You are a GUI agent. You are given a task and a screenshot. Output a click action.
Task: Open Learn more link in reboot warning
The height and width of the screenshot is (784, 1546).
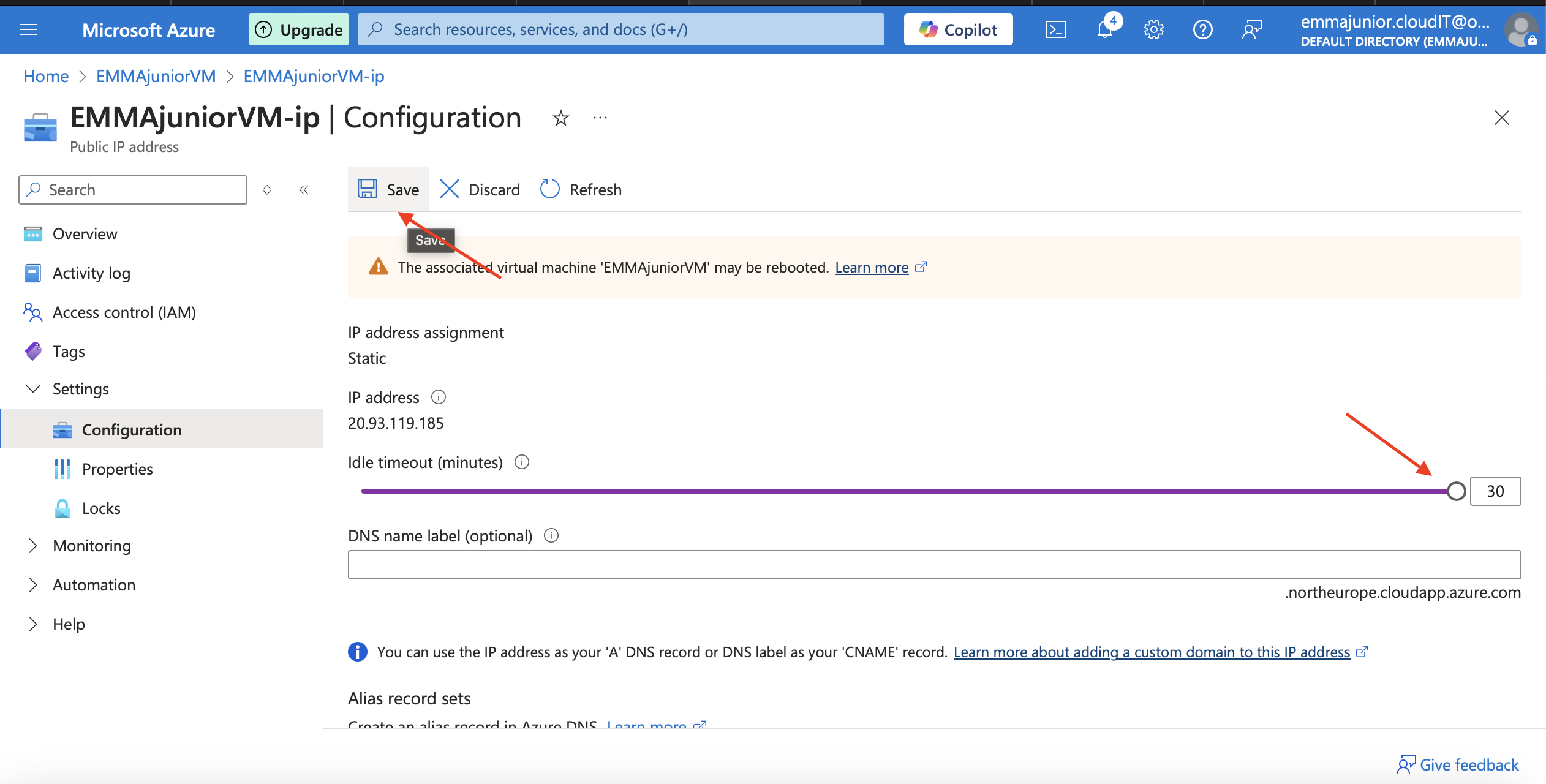pos(872,268)
